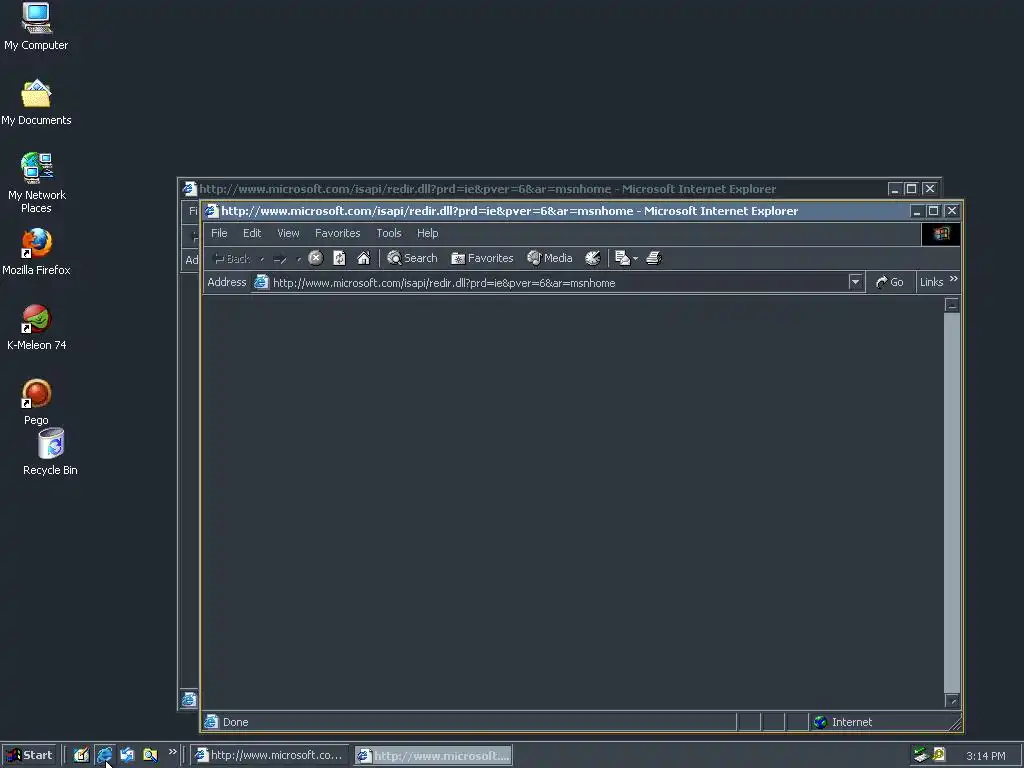
Task: Open the Edit menu
Action: coord(252,233)
